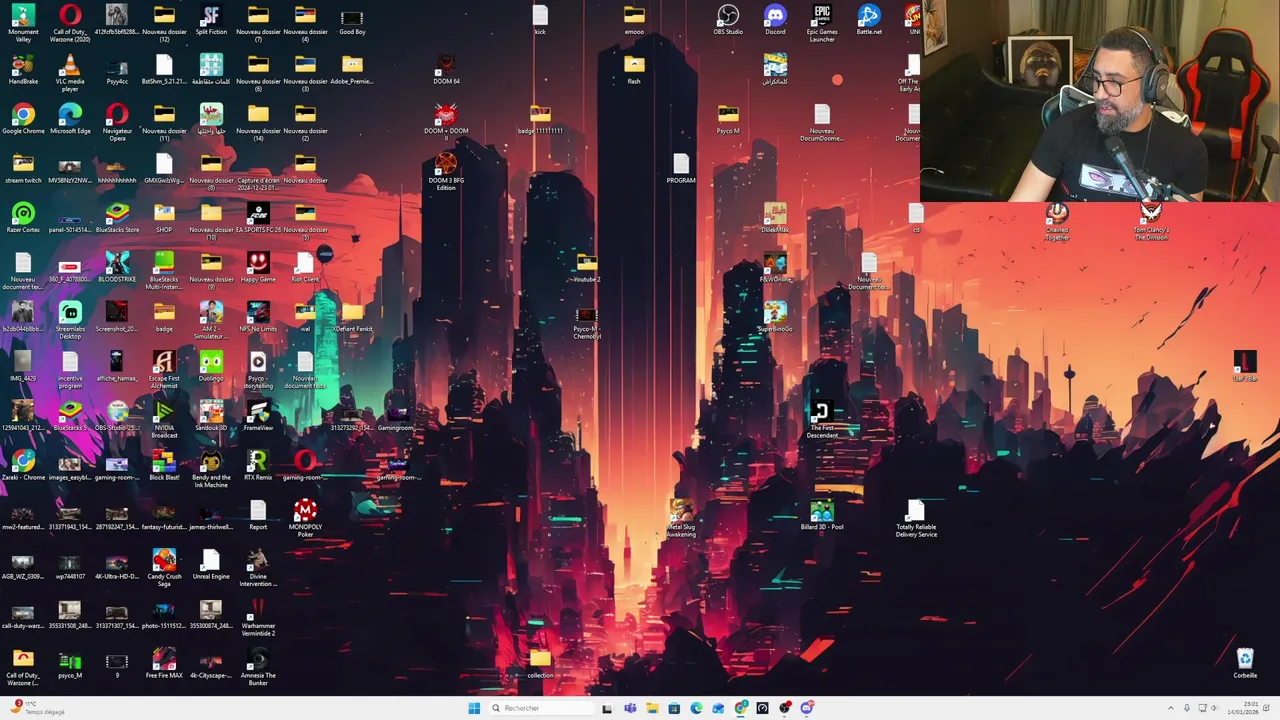Launch DOOM 3 BFG Edition
This screenshot has height=720, width=1280.
point(446,172)
